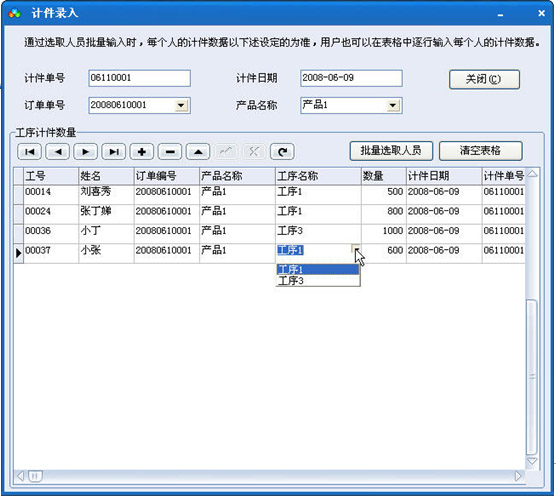556x497 pixels.
Task: Click the 关闭(C) button
Action: [484, 79]
